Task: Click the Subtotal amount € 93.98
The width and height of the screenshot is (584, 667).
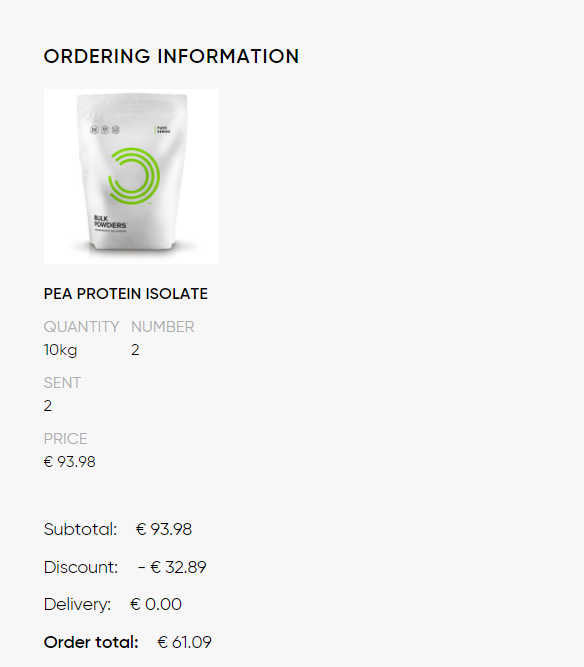Action: pos(164,530)
